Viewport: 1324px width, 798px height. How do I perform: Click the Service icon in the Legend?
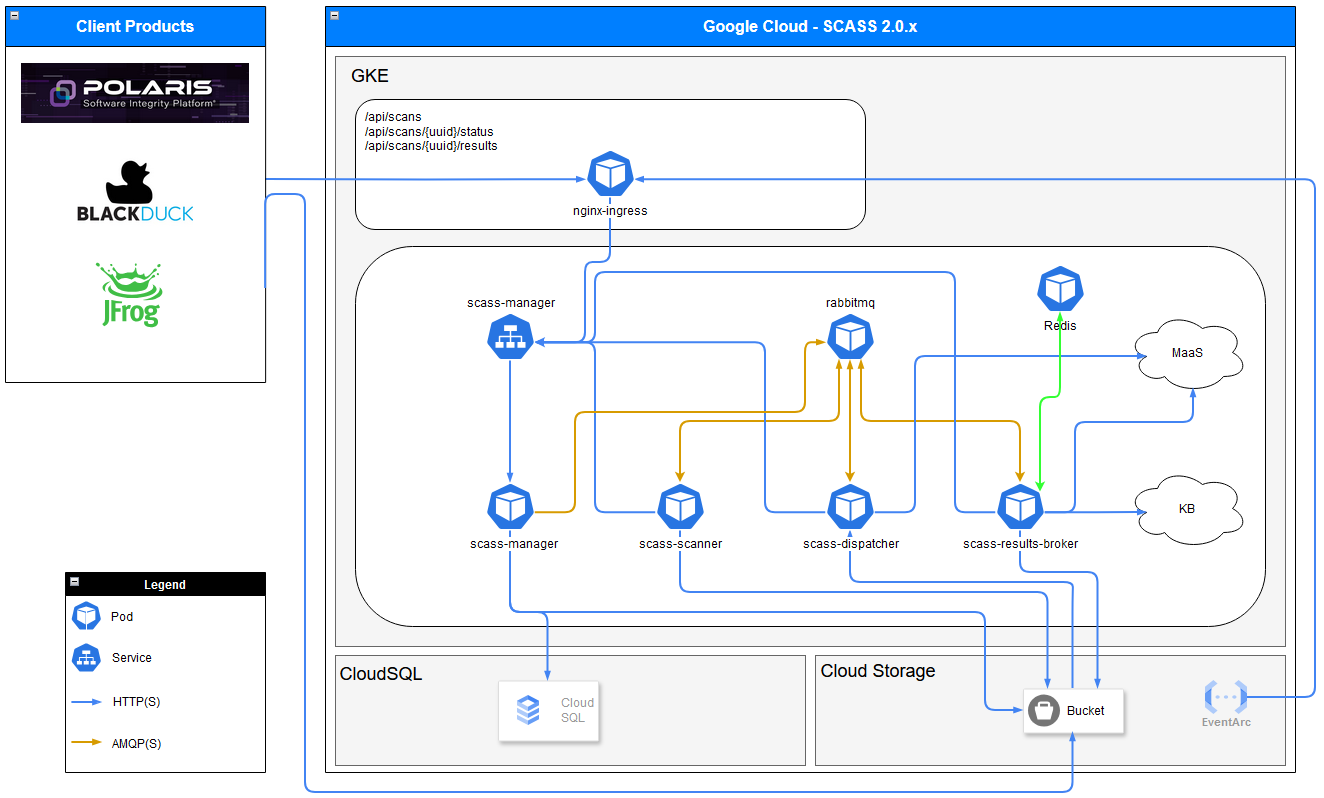(x=87, y=658)
